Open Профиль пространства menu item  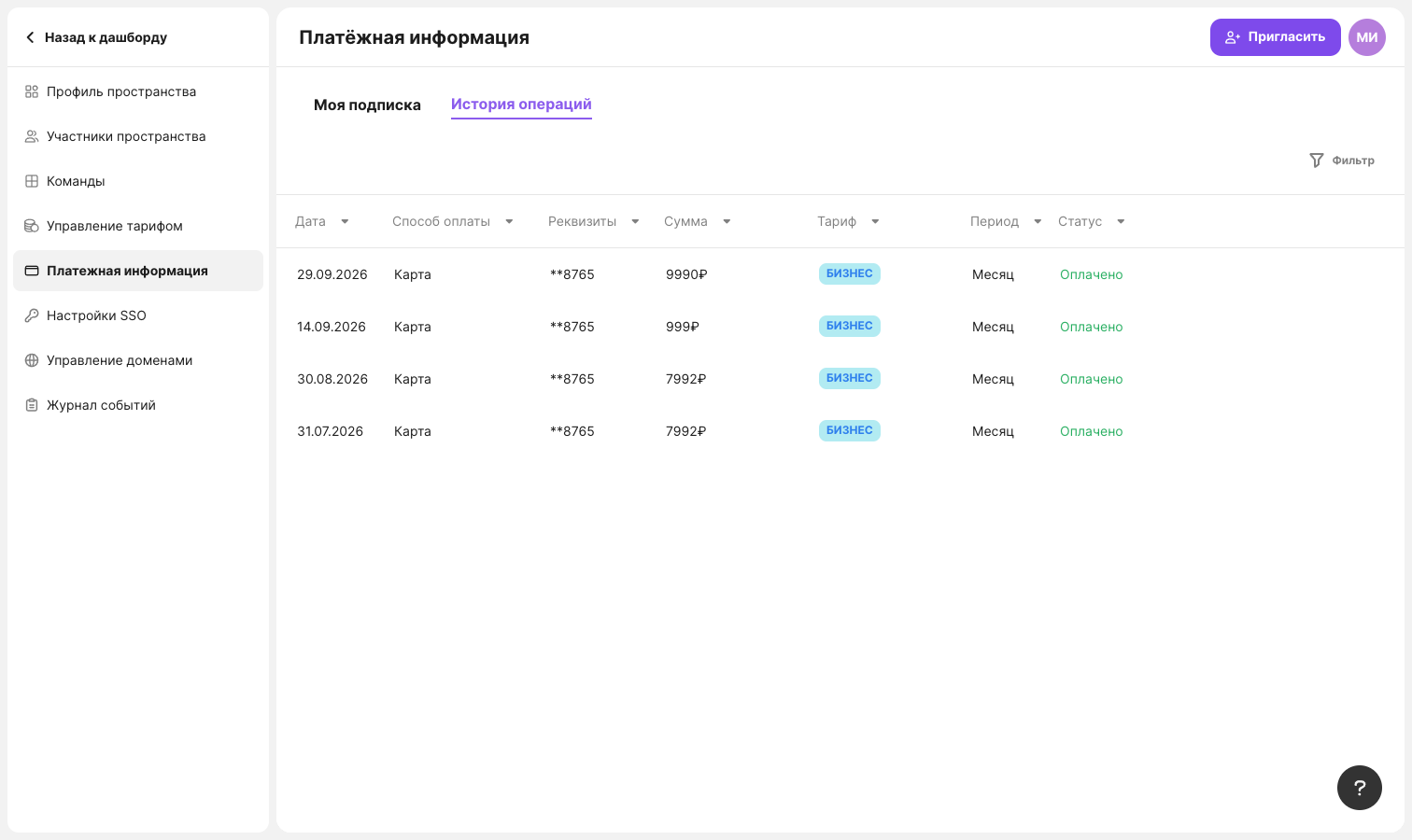[x=138, y=91]
